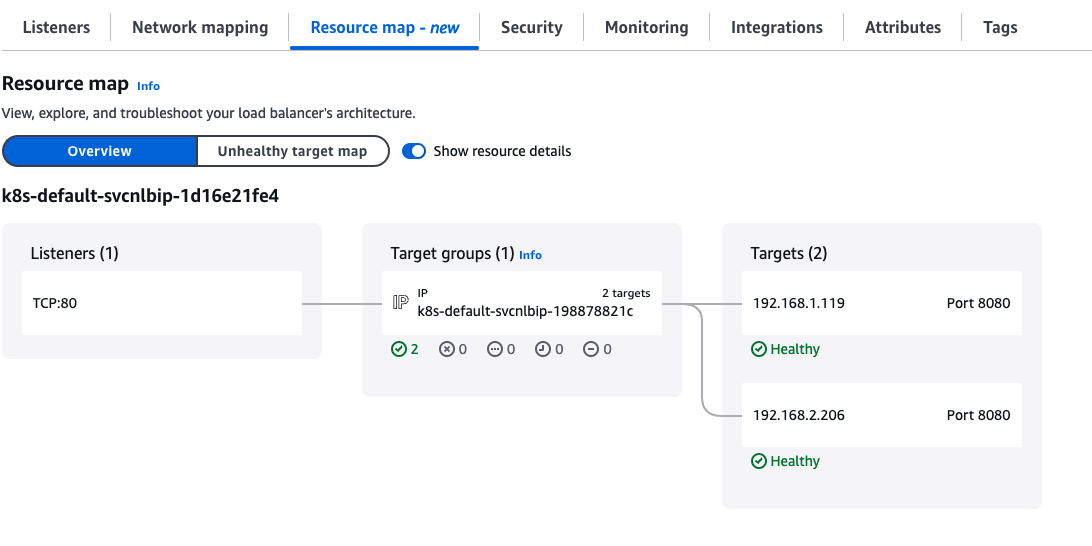This screenshot has width=1092, height=546.
Task: Click the draining status minus icon
Action: [x=590, y=349]
